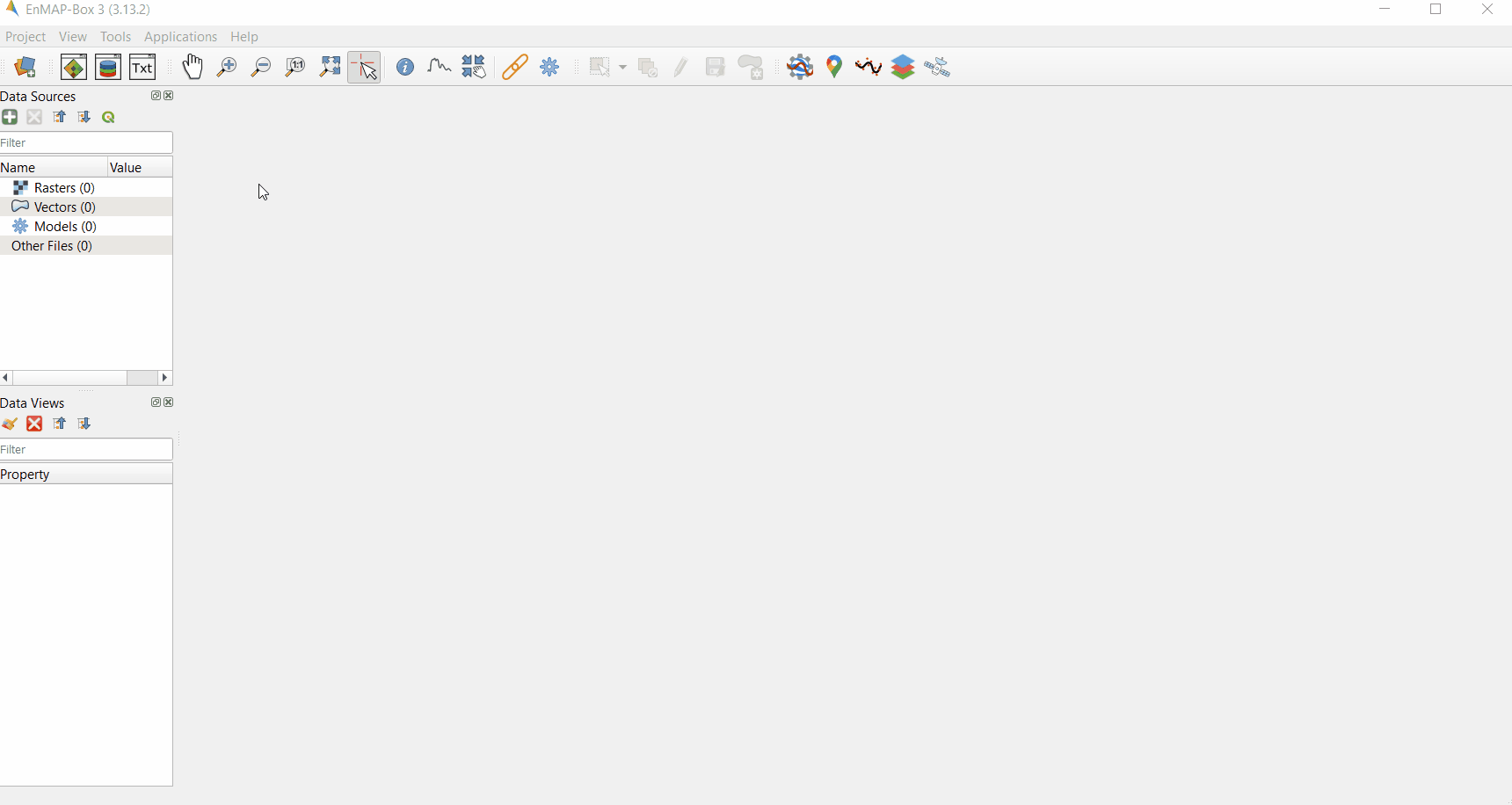
Task: Click the remove data source icon
Action: click(34, 117)
